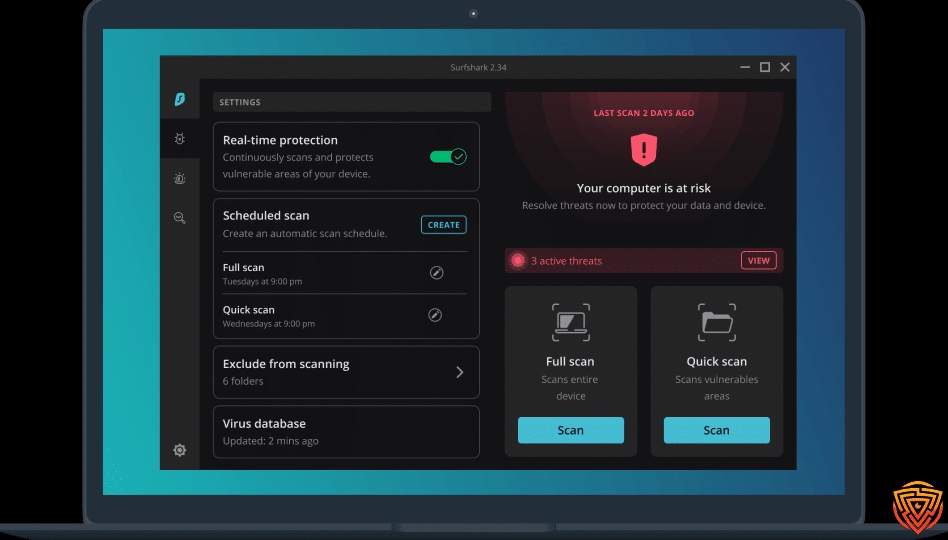The height and width of the screenshot is (540, 948).
Task: Click the red shield warning icon
Action: [644, 151]
